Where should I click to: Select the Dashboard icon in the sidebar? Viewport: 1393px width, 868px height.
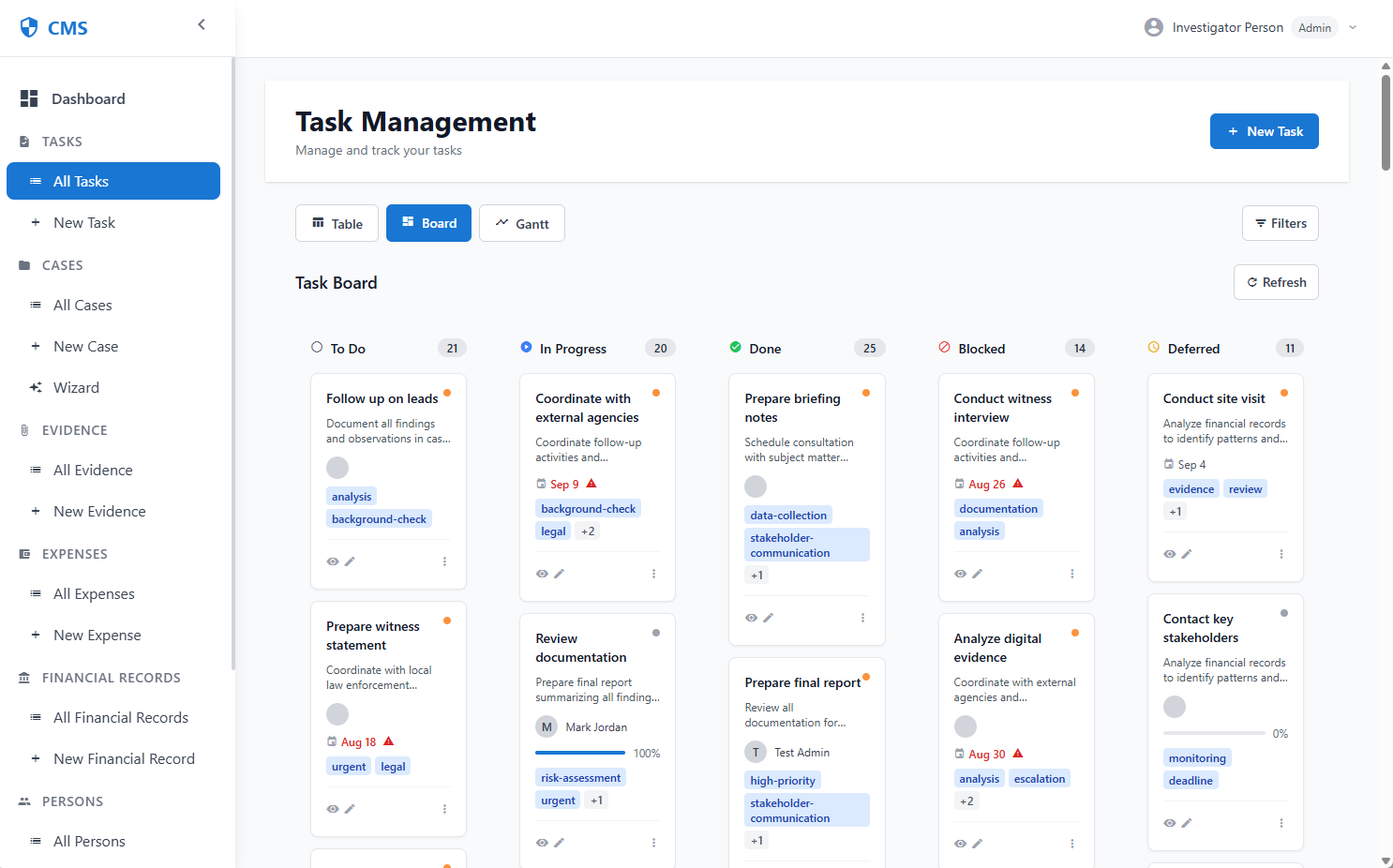point(29,97)
